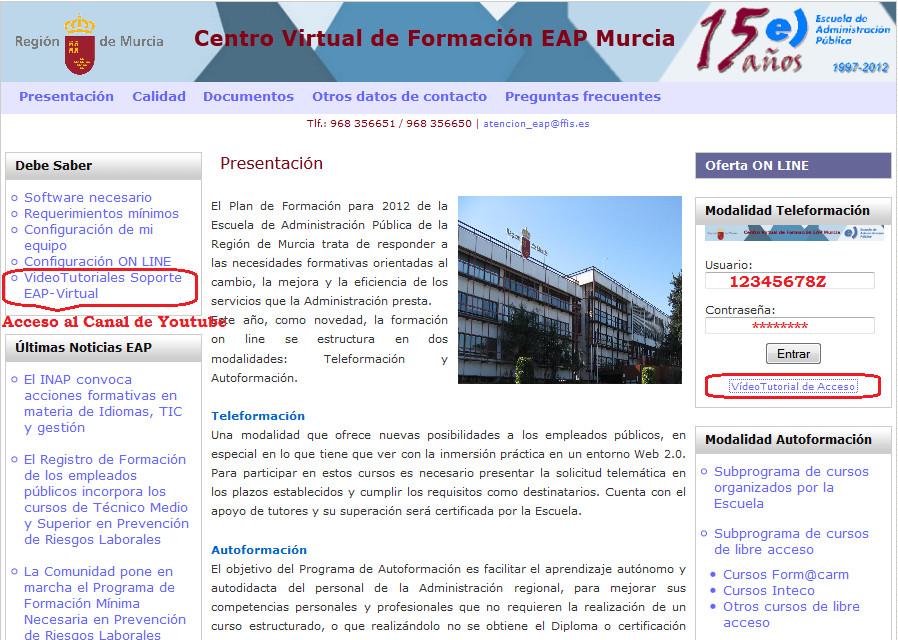Open the Software necesario link

coord(88,197)
